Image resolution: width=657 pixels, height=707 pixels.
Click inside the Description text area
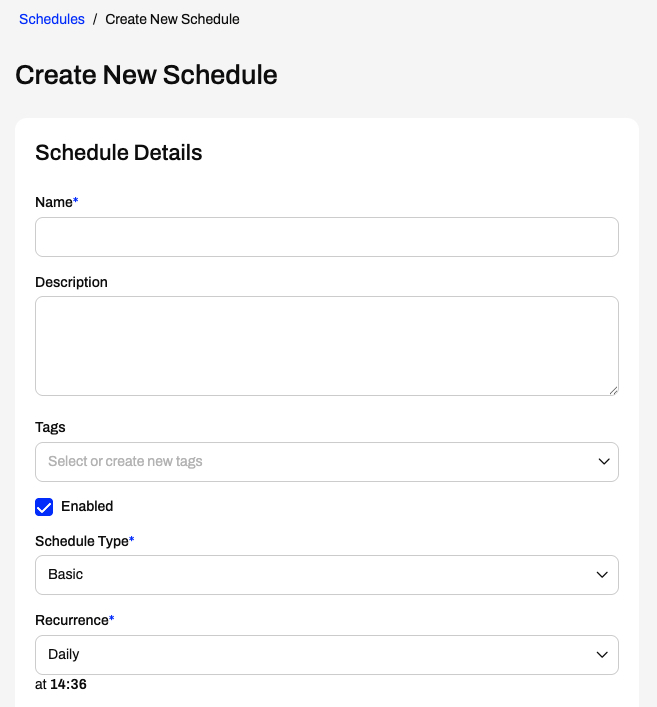coord(327,346)
